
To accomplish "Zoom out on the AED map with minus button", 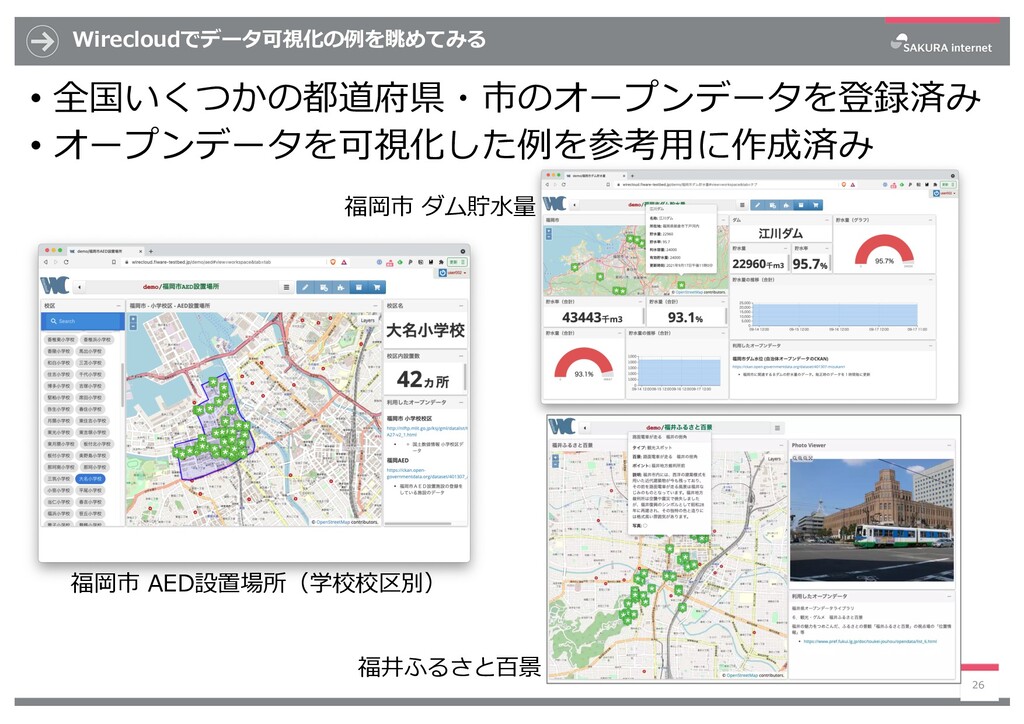I will [x=133, y=326].
